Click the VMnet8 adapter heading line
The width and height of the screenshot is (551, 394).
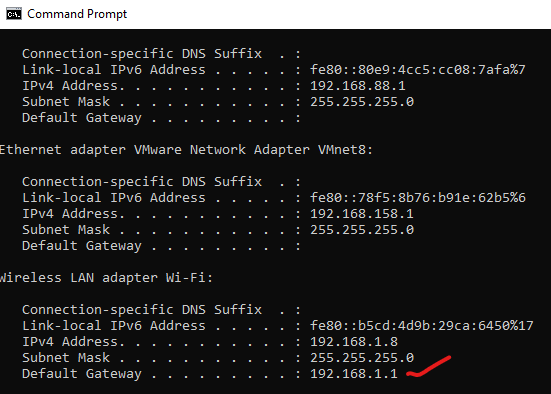pyautogui.click(x=186, y=150)
